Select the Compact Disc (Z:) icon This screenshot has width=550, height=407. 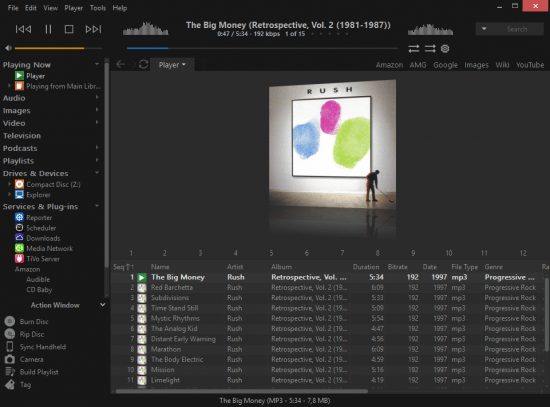point(19,184)
